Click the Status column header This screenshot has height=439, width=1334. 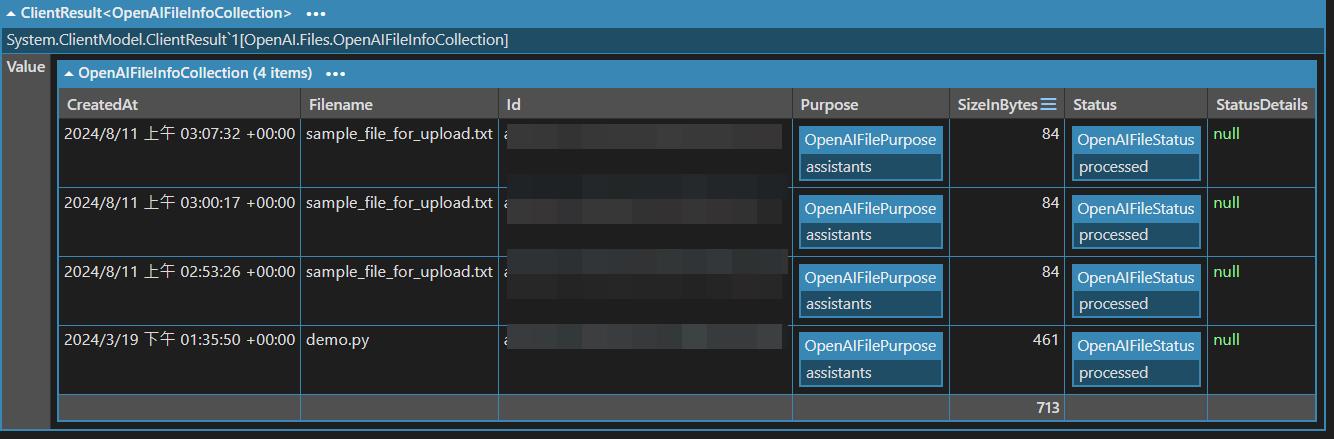pyautogui.click(x=1095, y=104)
